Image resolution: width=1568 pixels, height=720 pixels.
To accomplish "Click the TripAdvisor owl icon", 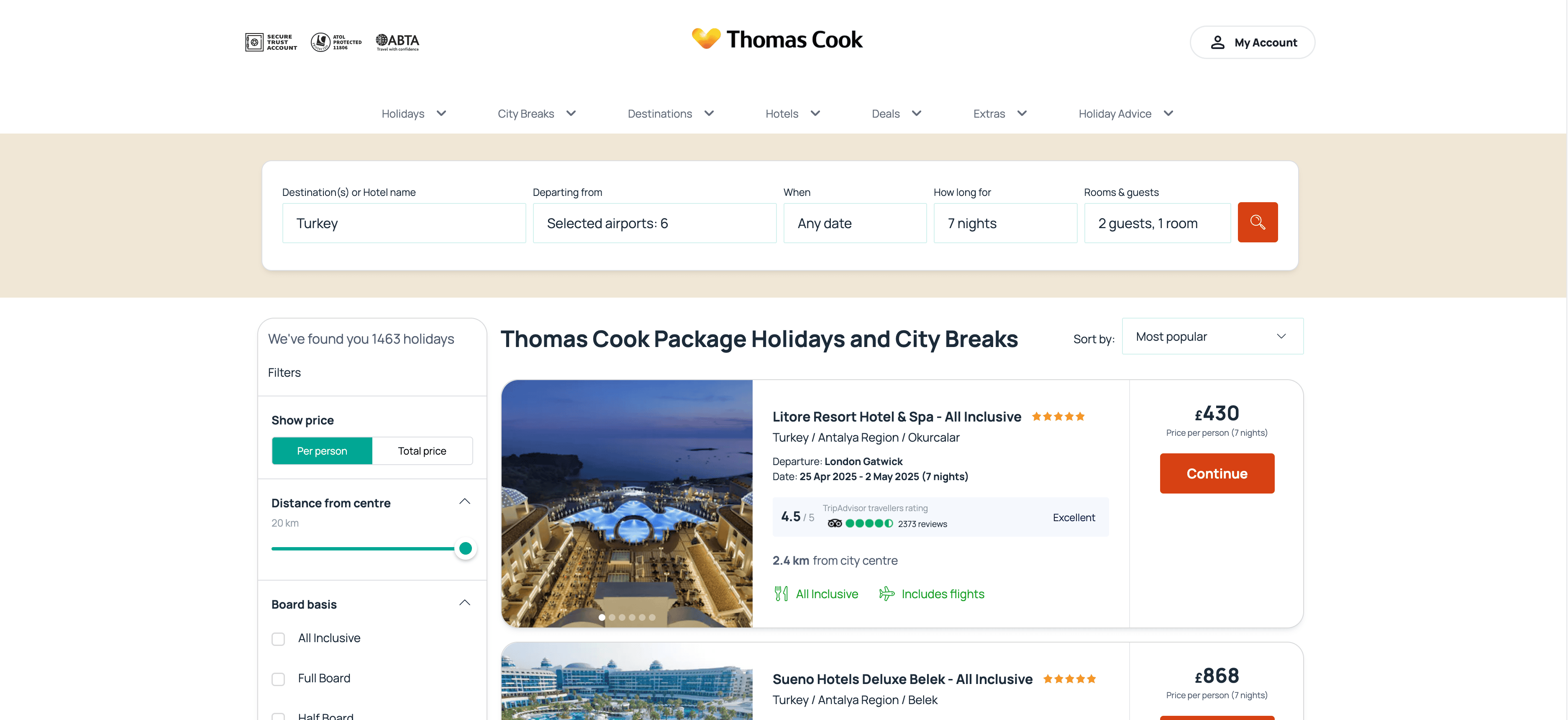I will 835,523.
